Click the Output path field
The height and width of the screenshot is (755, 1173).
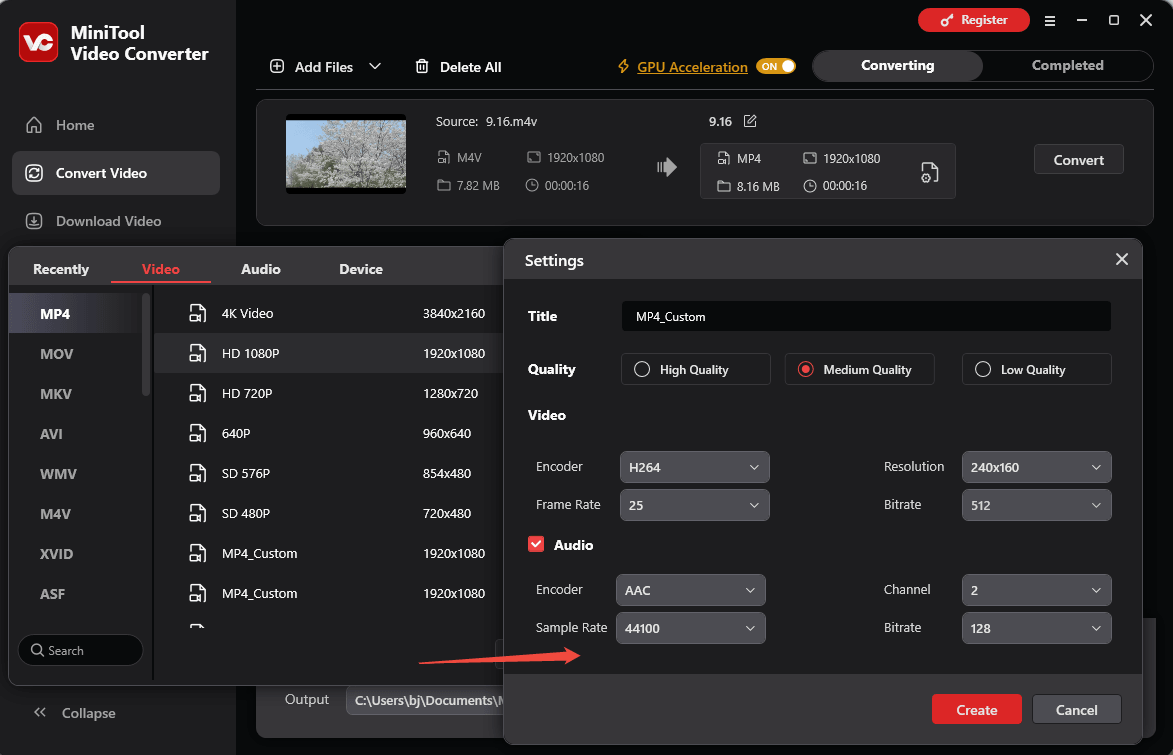pyautogui.click(x=425, y=700)
